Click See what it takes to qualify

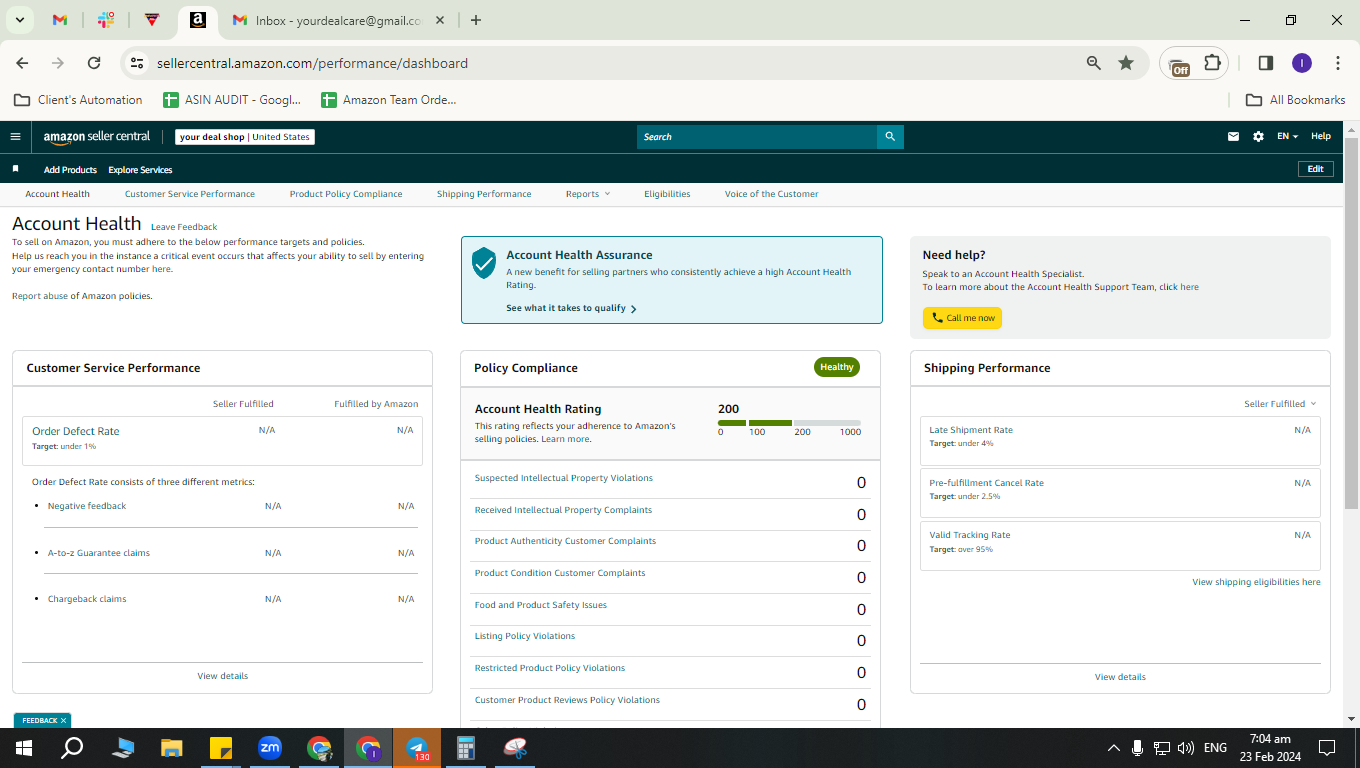571,308
